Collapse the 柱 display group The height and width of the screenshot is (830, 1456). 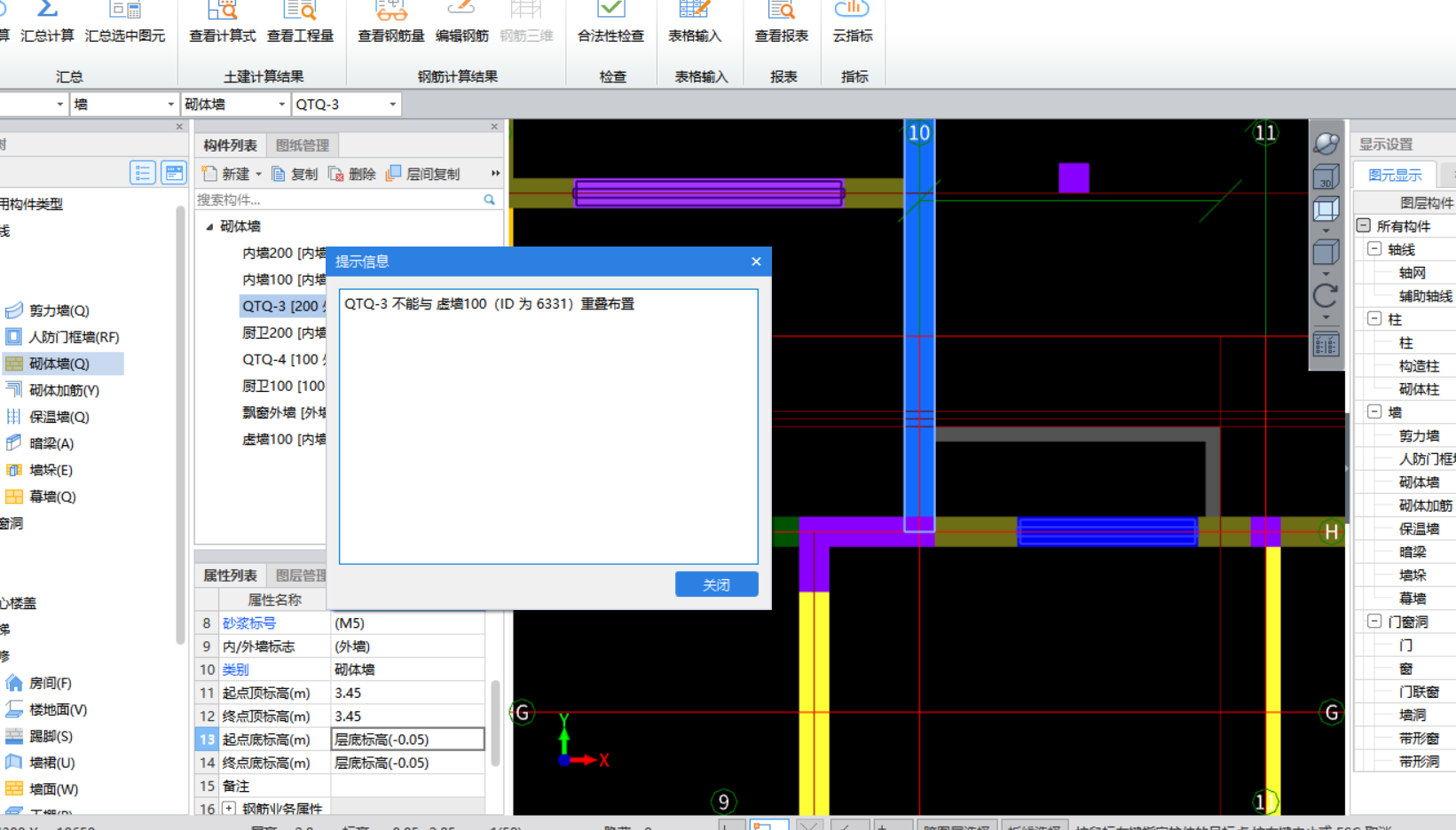pos(1374,318)
